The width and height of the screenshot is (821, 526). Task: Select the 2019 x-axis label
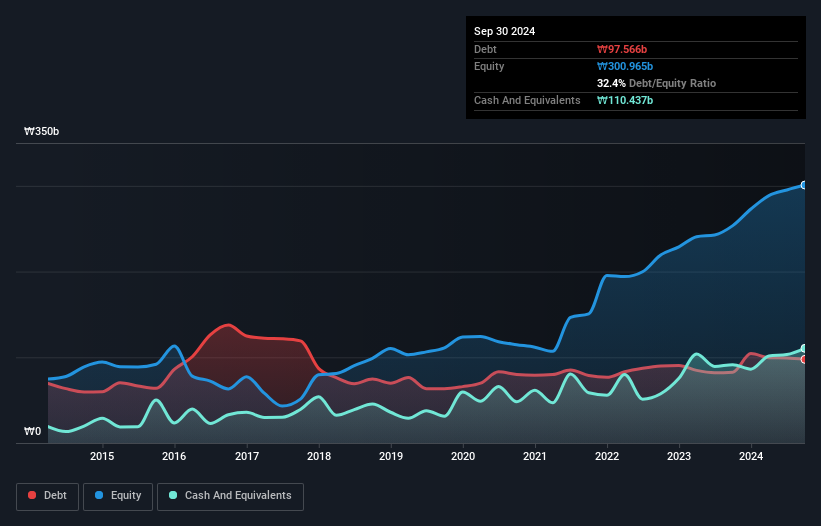click(391, 456)
